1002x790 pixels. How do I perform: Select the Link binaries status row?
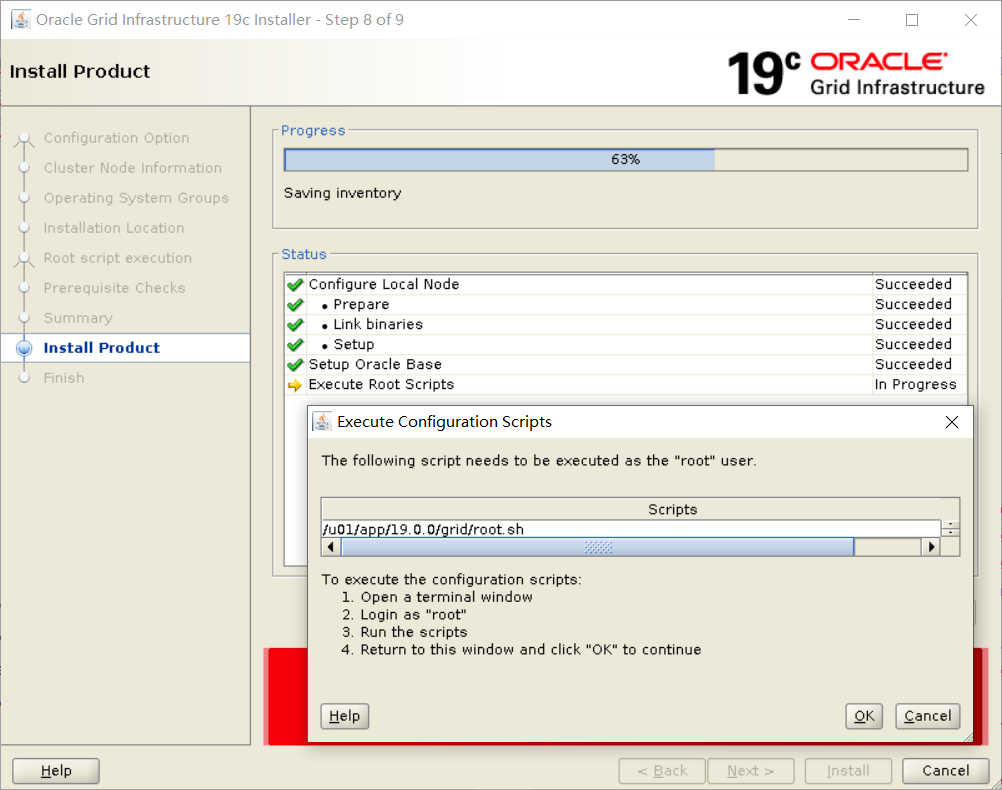click(626, 325)
